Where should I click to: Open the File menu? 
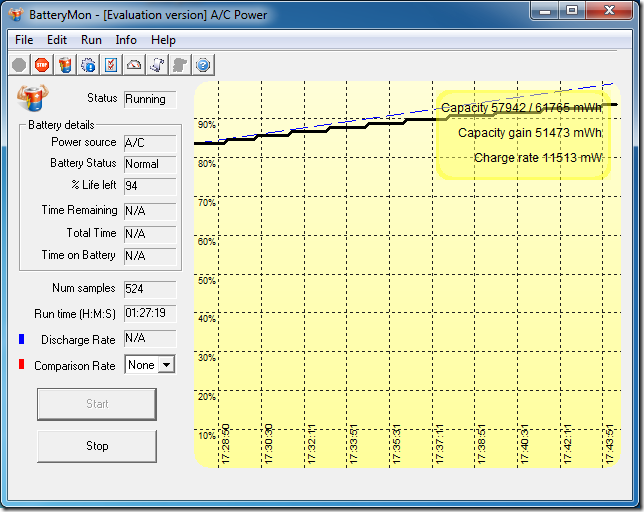(24, 40)
